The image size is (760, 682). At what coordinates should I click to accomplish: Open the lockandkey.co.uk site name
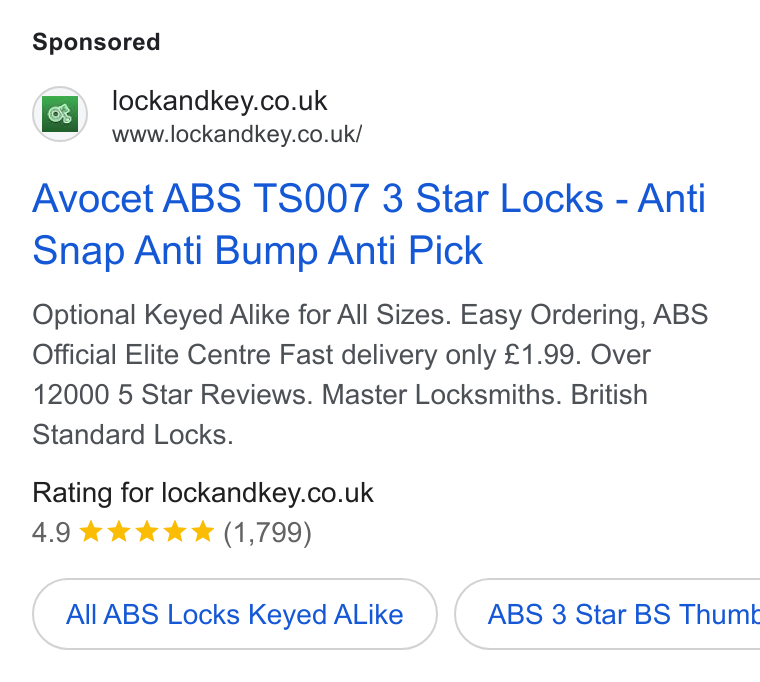220,101
